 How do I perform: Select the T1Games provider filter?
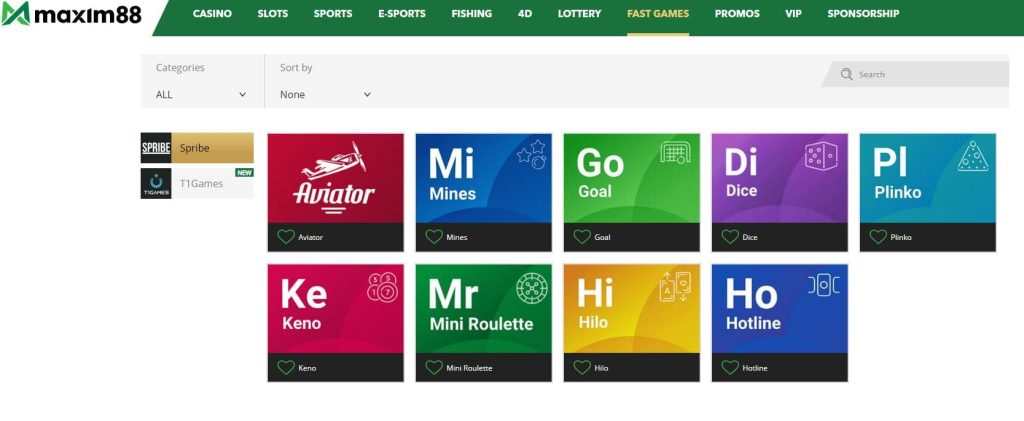197,183
